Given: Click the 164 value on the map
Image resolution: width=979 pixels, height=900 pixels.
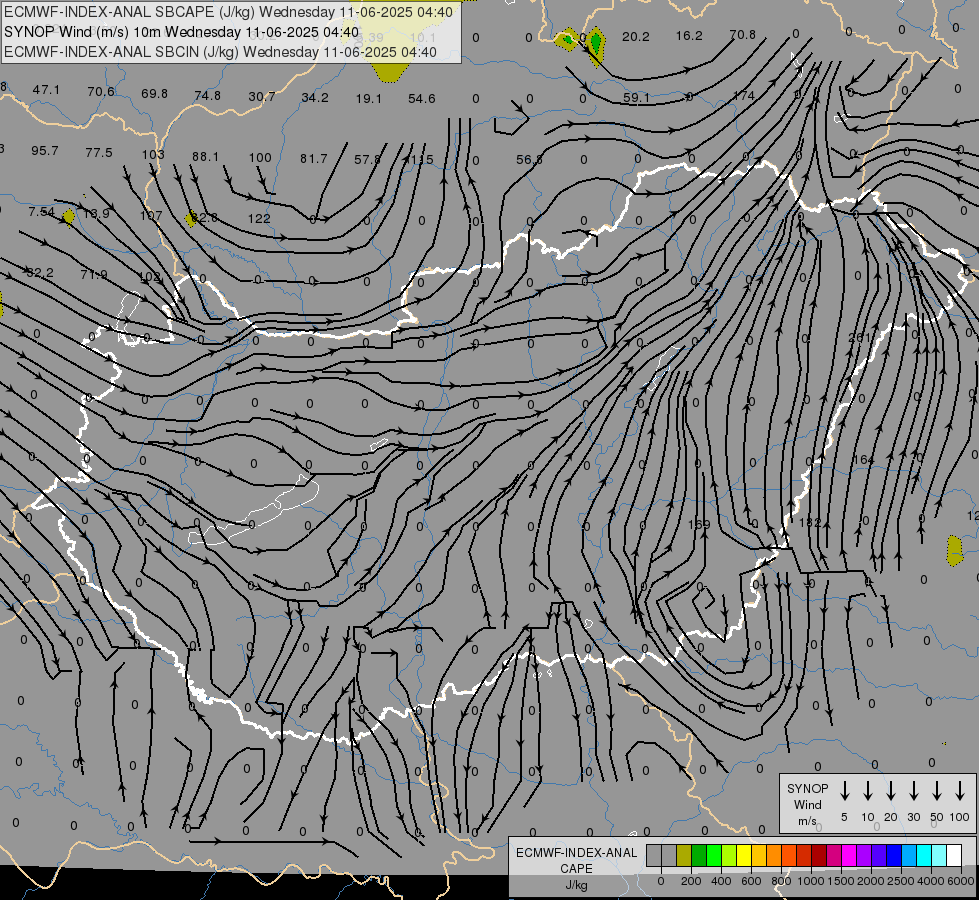Looking at the screenshot, I should coord(863,460).
